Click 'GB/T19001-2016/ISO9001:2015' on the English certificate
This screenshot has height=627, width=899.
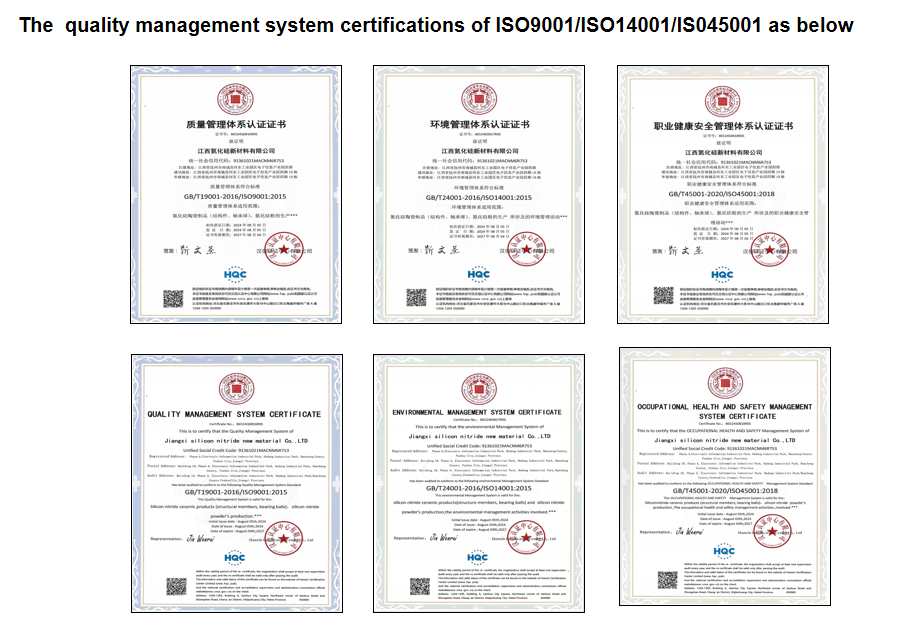tap(236, 492)
